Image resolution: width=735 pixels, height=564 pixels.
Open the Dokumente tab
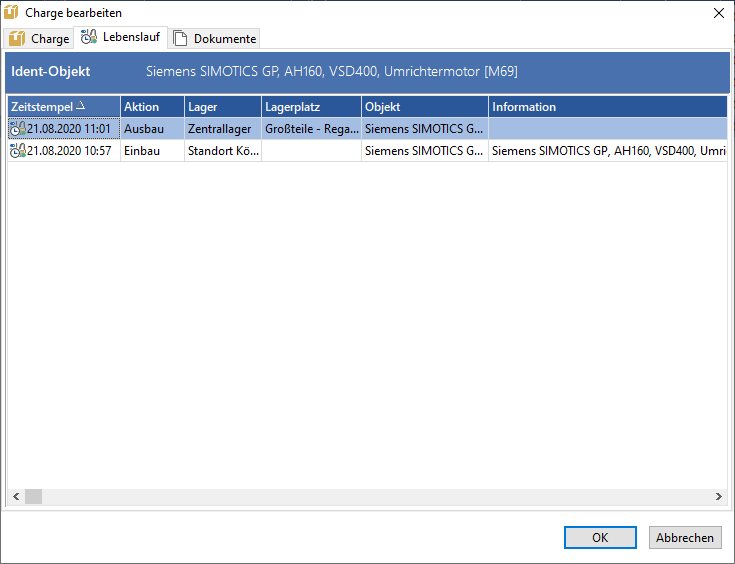(x=214, y=38)
